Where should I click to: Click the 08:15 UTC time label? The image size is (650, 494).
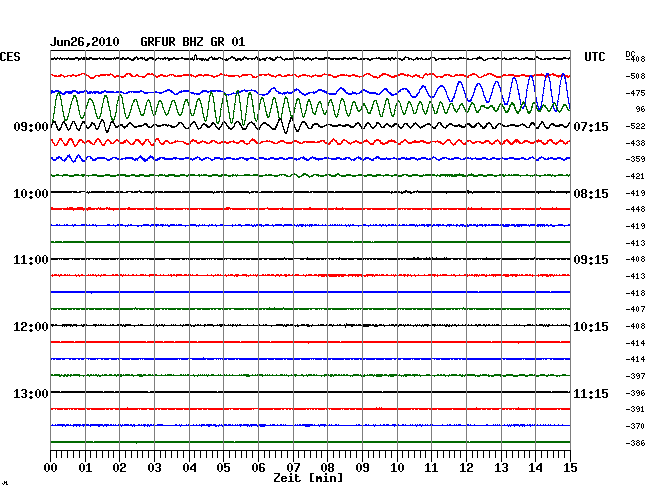pos(591,194)
